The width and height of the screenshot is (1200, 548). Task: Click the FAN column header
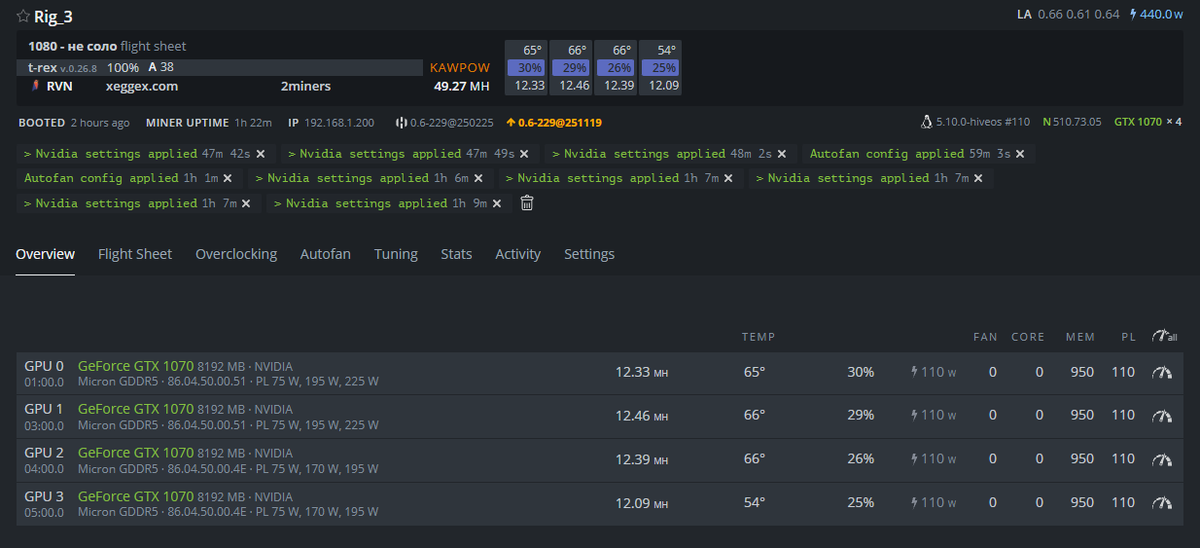point(985,337)
